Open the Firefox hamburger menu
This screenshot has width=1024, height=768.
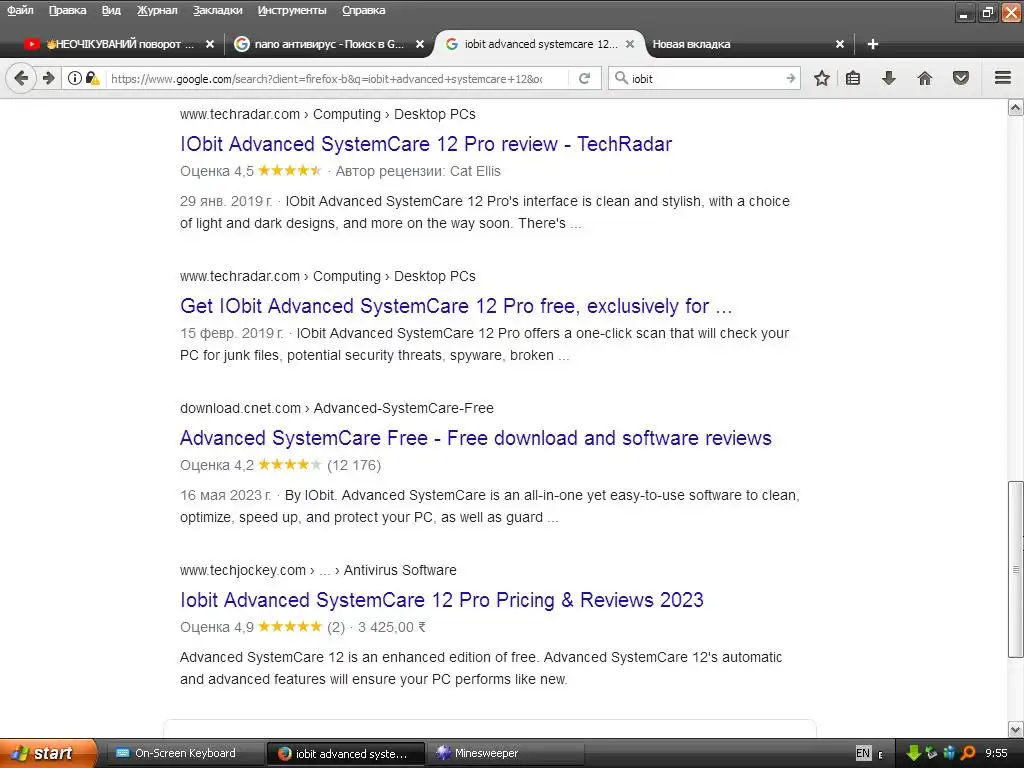pos(1003,78)
